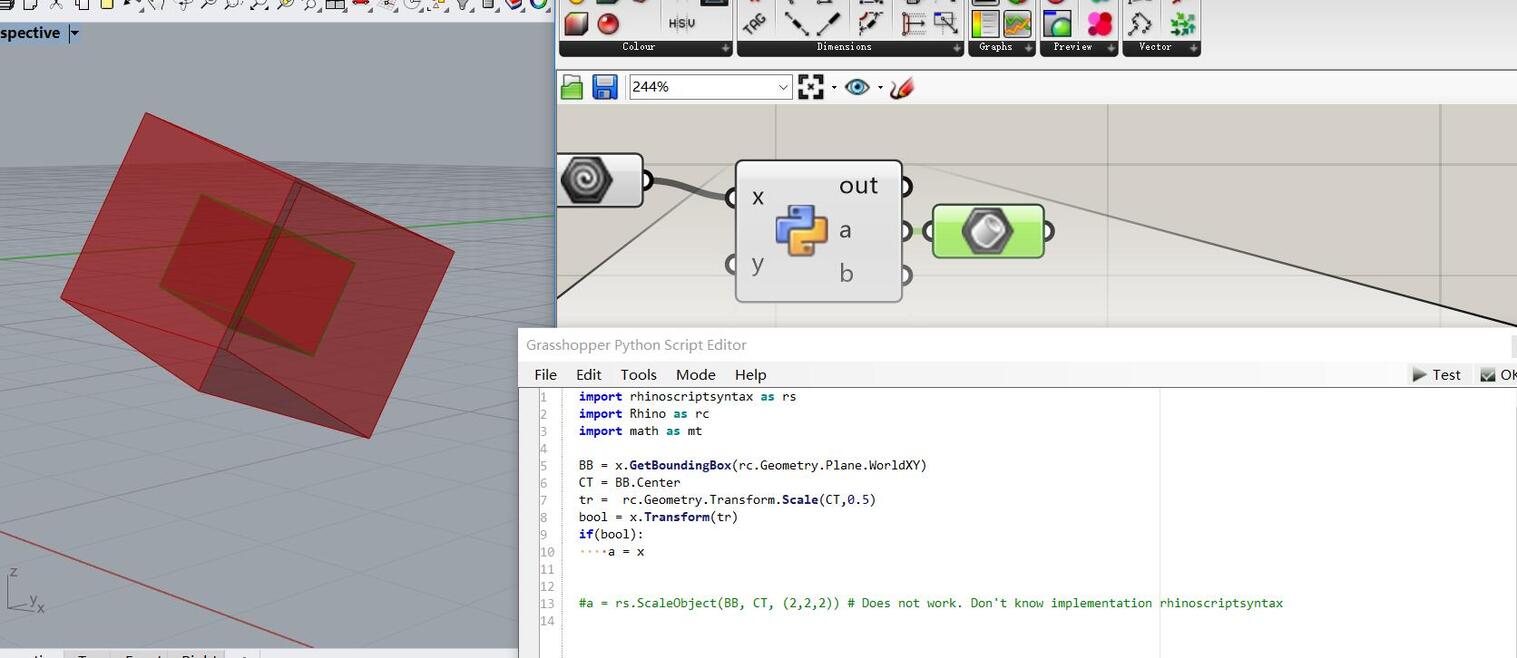Pick the polyline vector component icon
1517x658 pixels.
tap(1140, 23)
